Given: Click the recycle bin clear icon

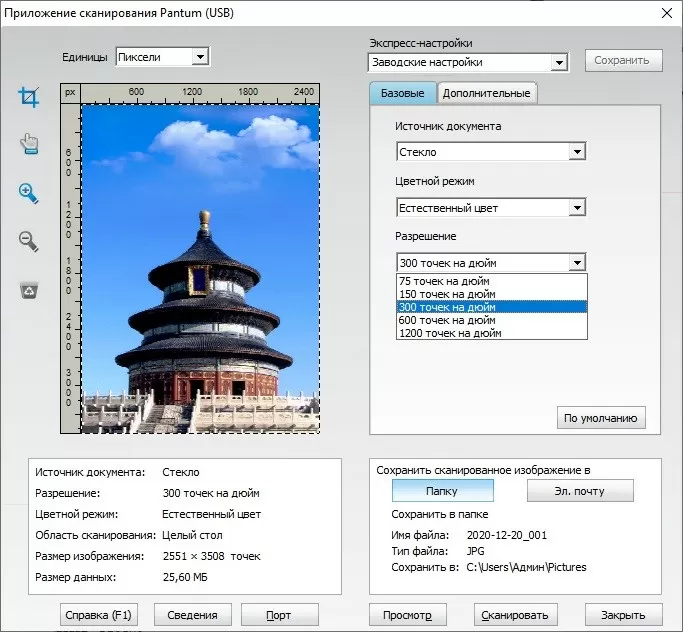Looking at the screenshot, I should point(29,290).
